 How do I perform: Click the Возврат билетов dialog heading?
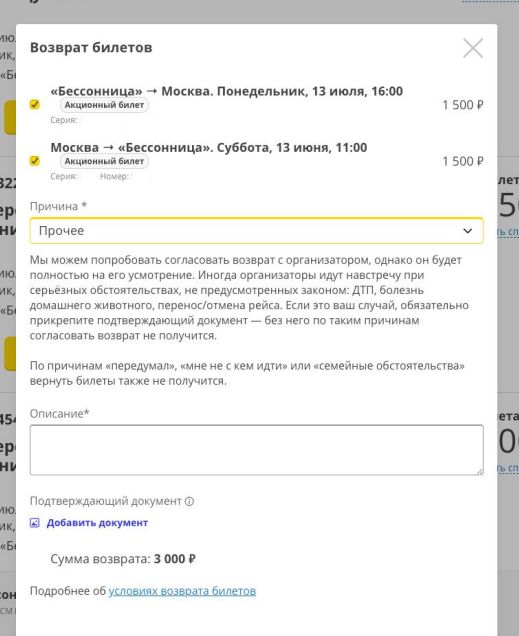(91, 47)
